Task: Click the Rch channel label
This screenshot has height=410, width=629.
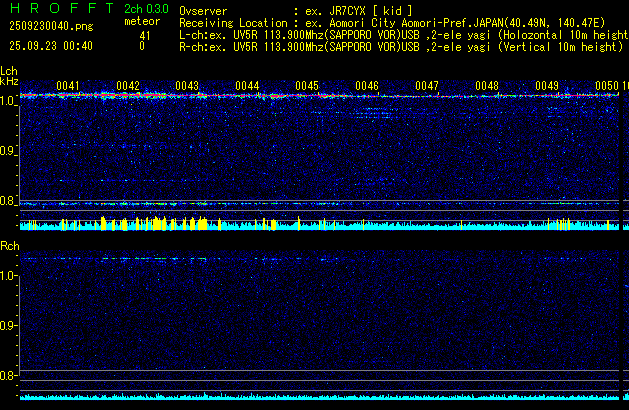Action: point(10,246)
